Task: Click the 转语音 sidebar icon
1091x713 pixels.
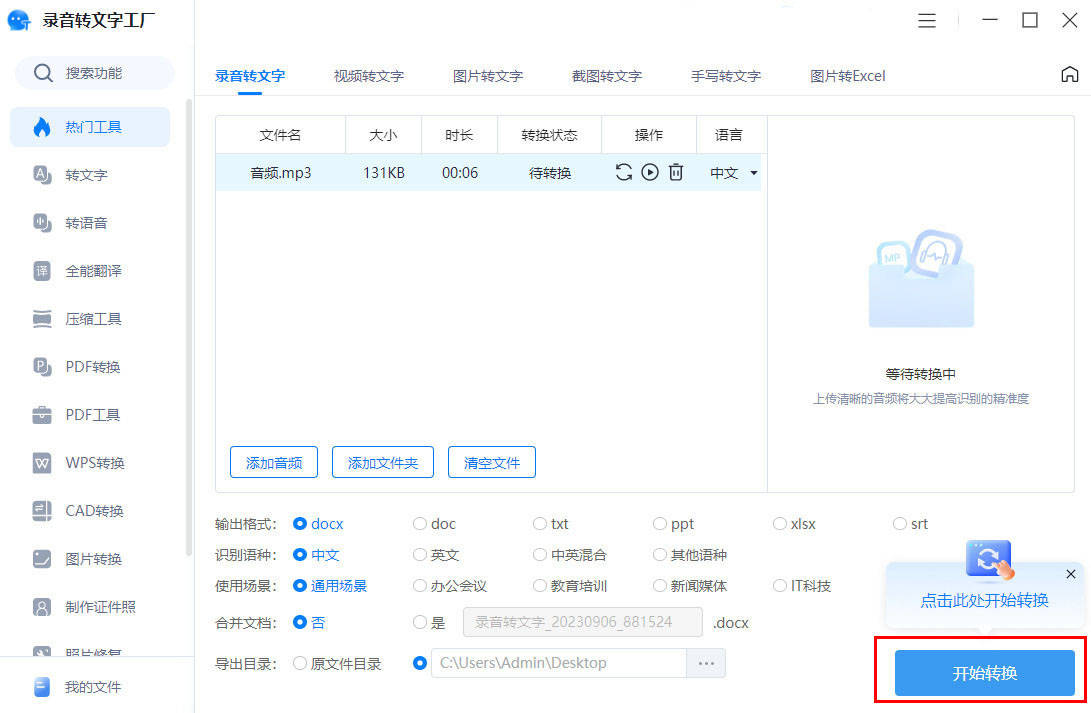Action: 42,223
